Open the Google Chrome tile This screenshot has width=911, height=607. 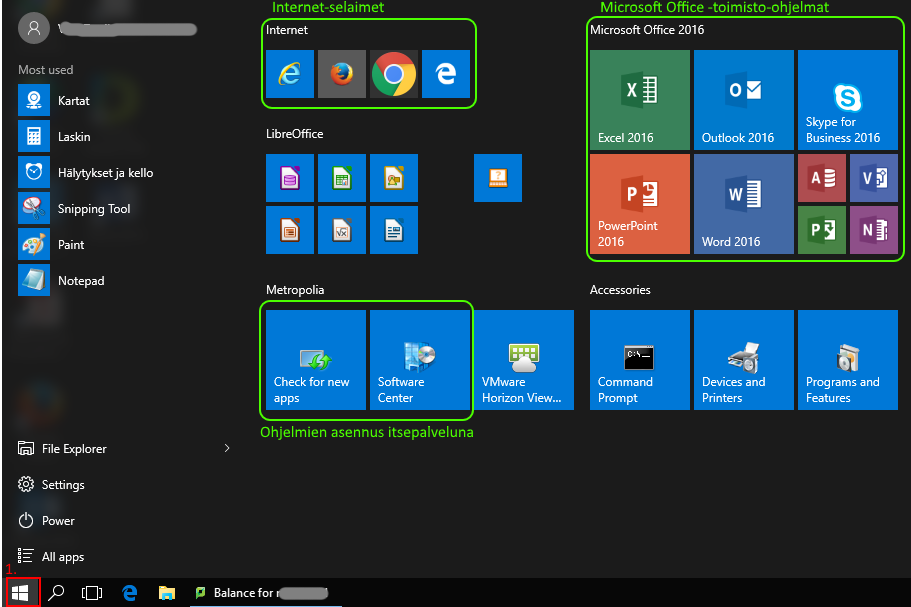click(x=394, y=74)
